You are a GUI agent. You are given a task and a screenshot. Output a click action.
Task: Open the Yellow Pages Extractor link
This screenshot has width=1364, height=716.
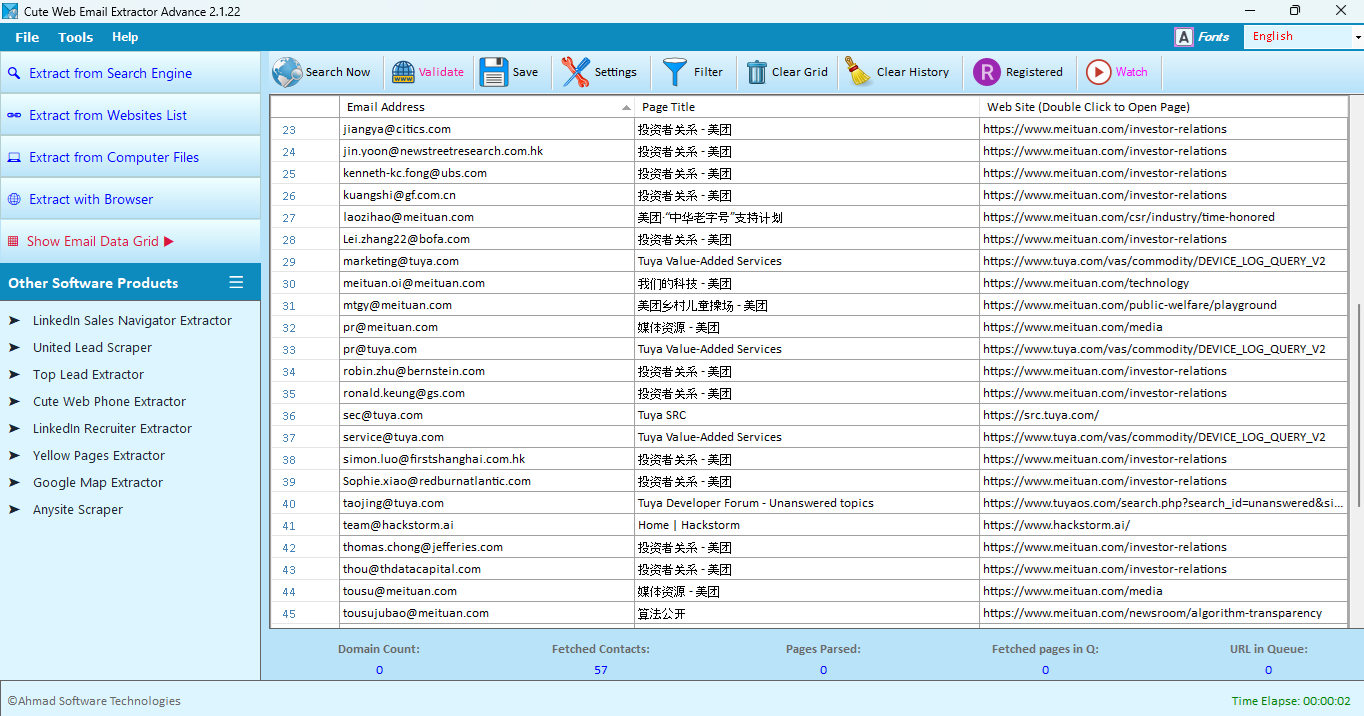[x=99, y=456]
